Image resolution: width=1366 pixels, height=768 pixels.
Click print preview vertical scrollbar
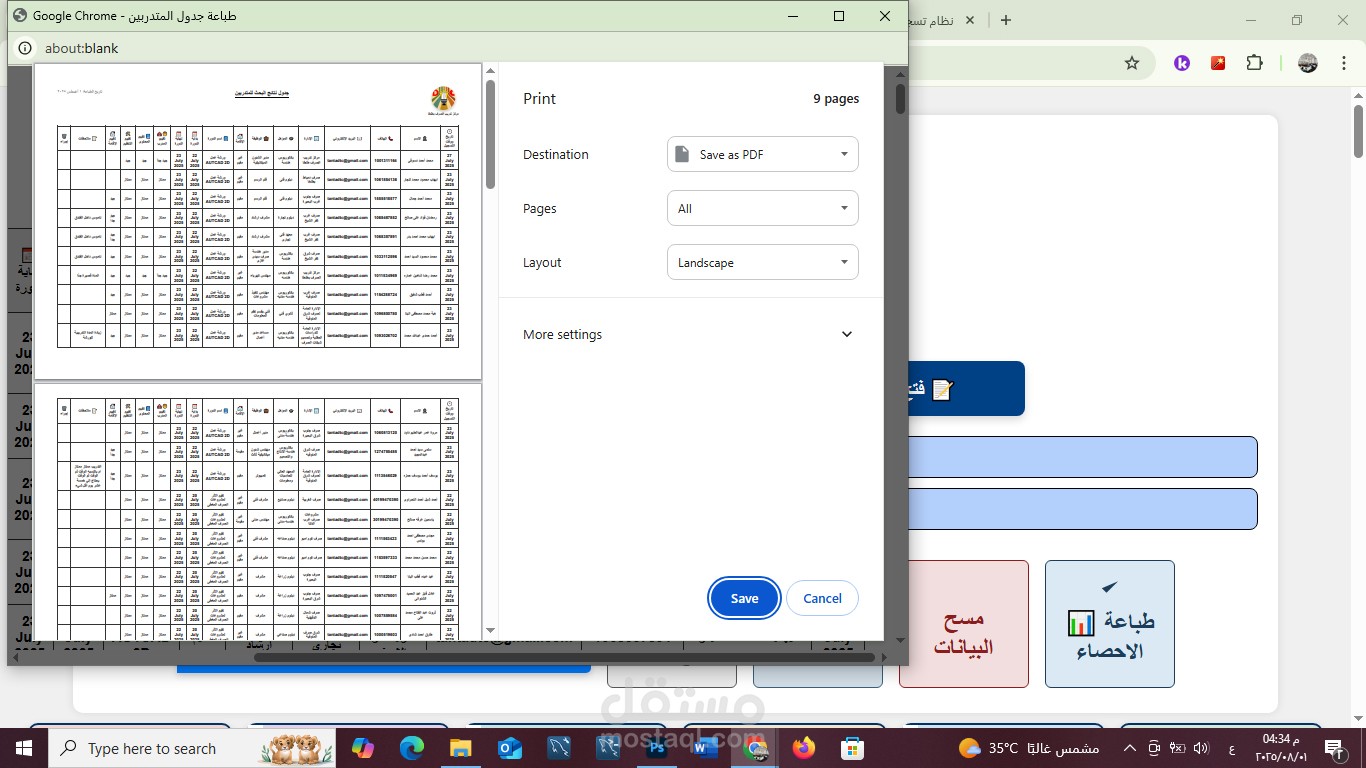point(490,133)
